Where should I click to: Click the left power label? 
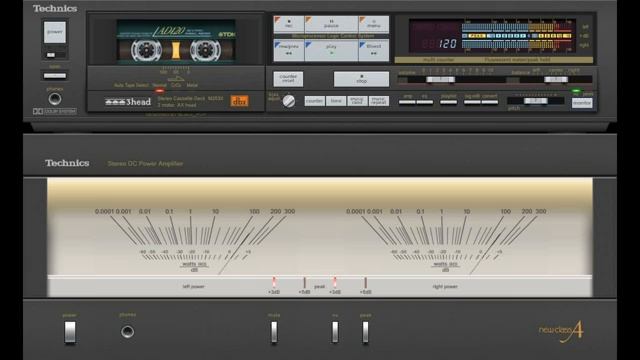(193, 287)
